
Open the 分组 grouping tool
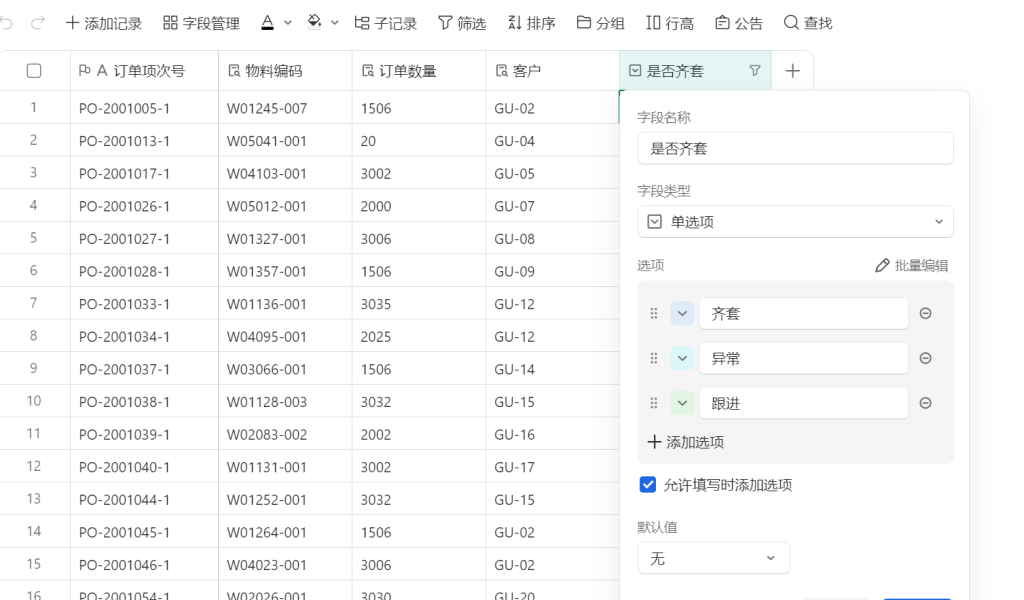click(x=601, y=24)
